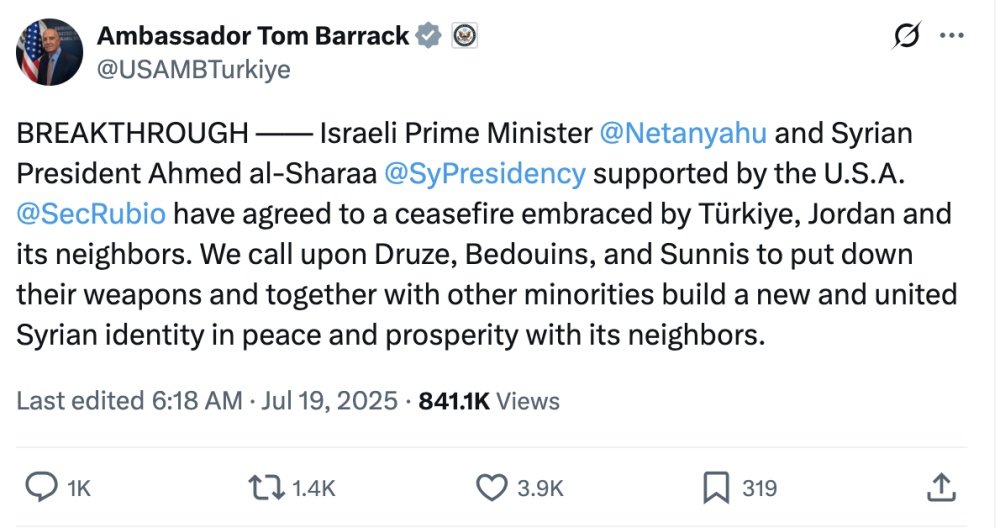Open the @SecRubio mention link
The image size is (1000, 528).
[91, 213]
